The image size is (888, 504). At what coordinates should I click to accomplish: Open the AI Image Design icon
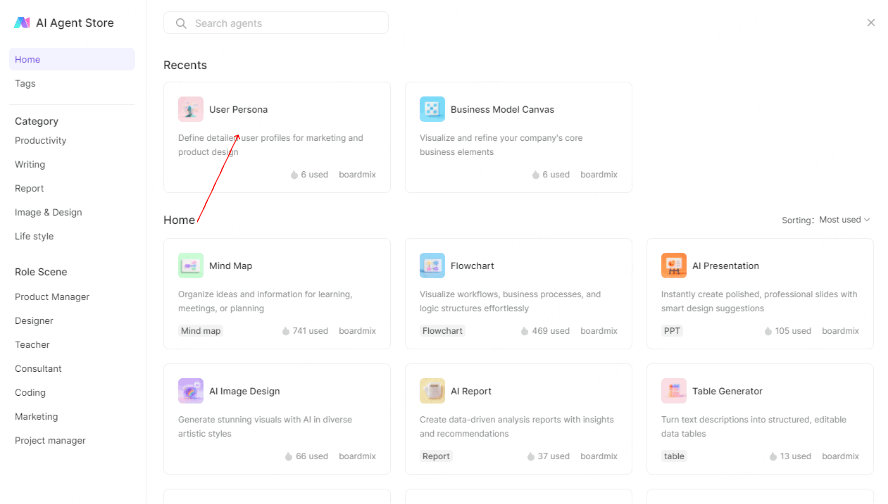[x=190, y=391]
